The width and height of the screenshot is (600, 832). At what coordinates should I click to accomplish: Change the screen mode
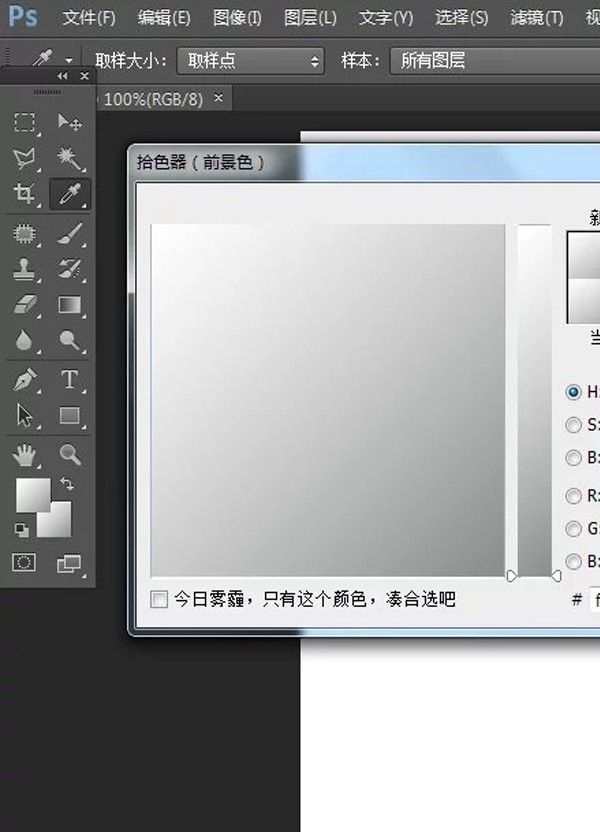pyautogui.click(x=69, y=564)
